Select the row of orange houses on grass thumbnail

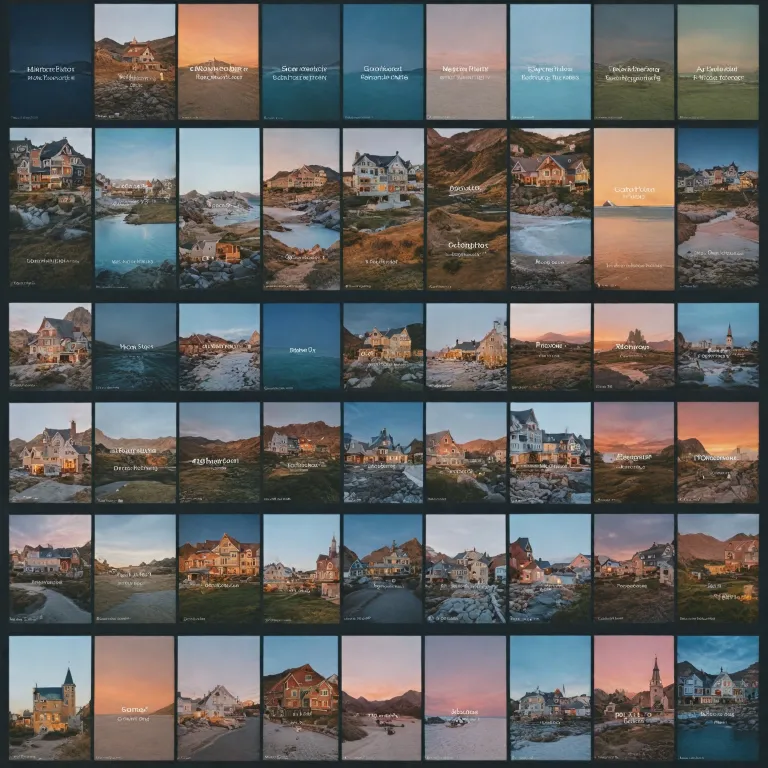218,568
